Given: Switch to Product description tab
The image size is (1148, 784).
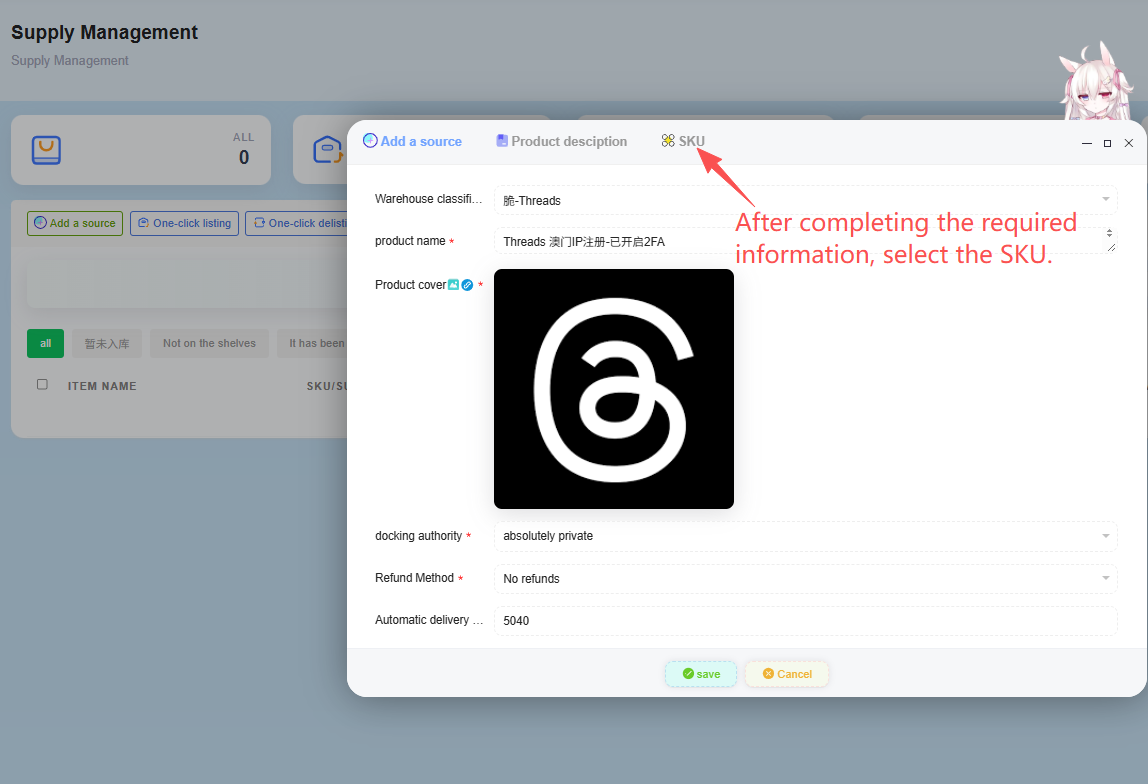Looking at the screenshot, I should click(x=562, y=141).
